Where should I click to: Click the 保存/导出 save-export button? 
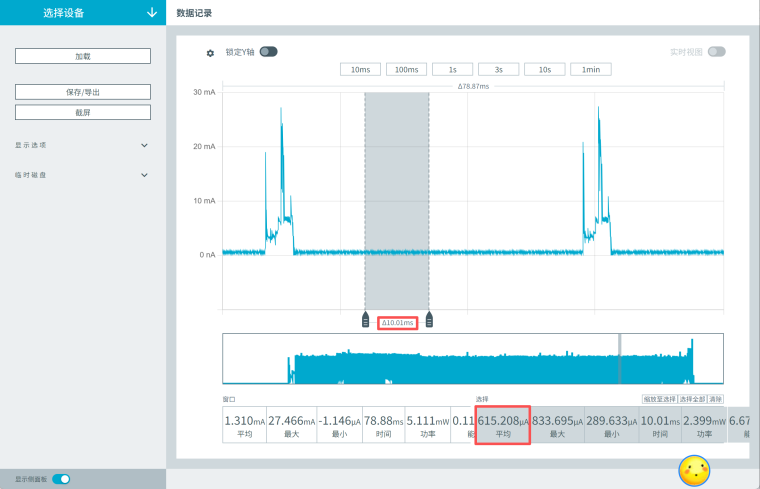83,92
